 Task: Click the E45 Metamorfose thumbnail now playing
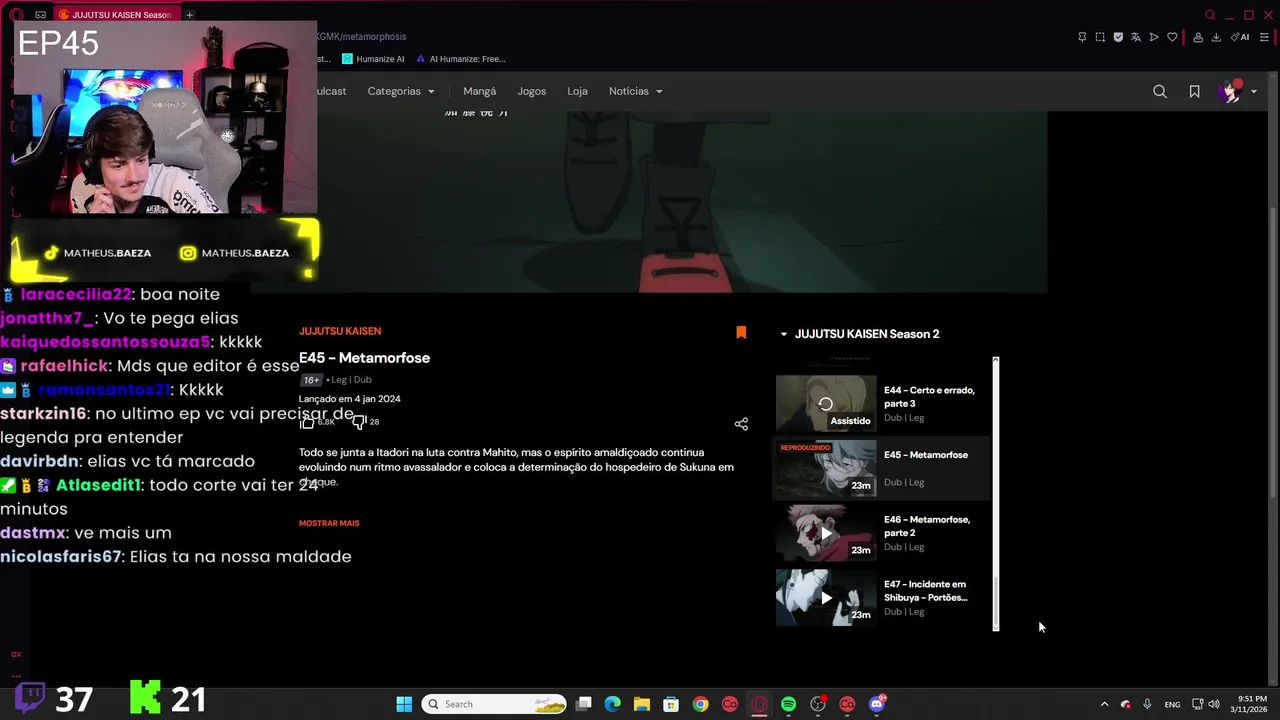point(826,468)
